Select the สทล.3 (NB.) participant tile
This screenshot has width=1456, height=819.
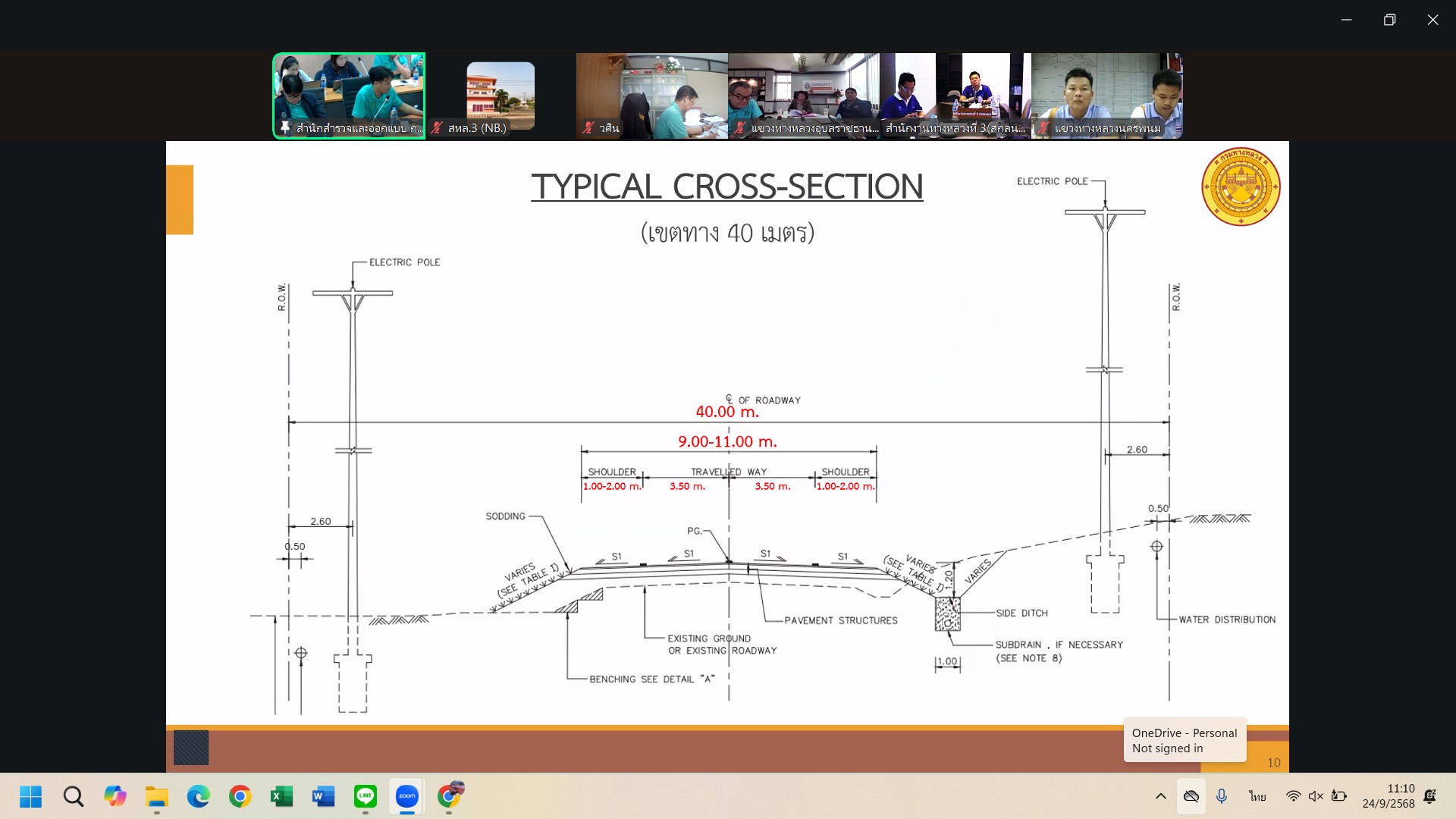click(x=500, y=96)
